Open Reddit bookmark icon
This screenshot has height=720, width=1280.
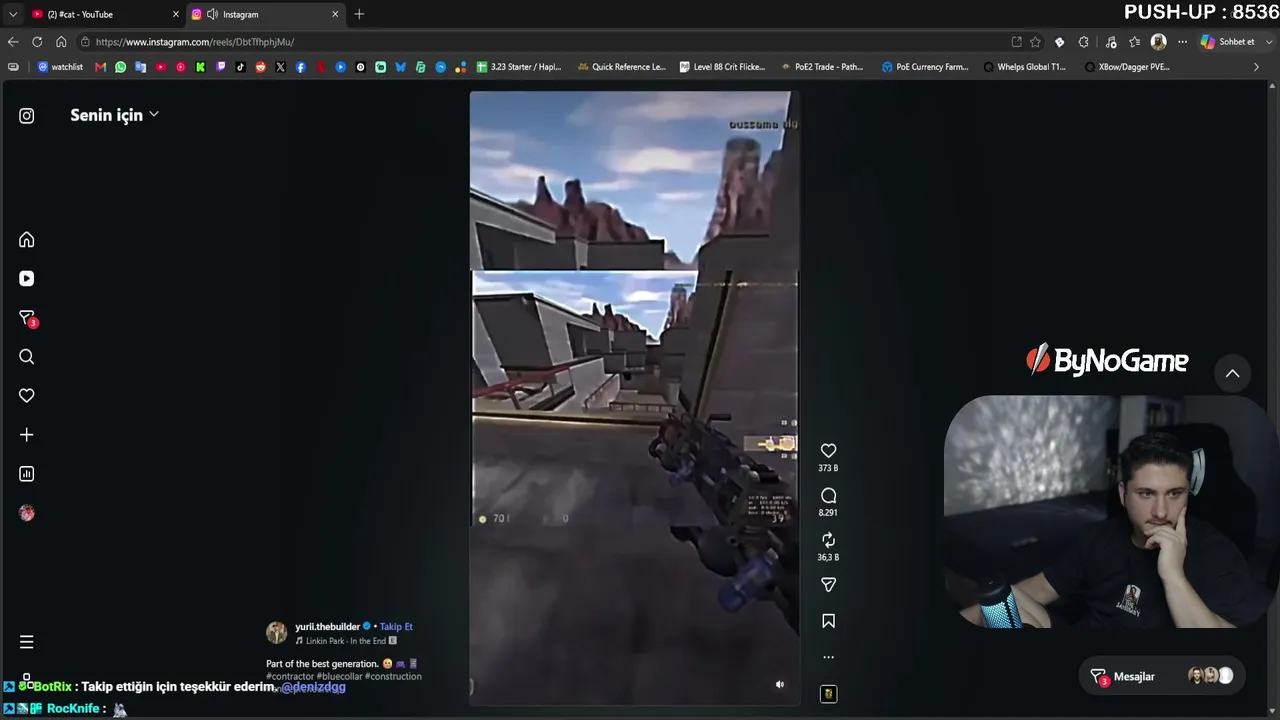261,67
